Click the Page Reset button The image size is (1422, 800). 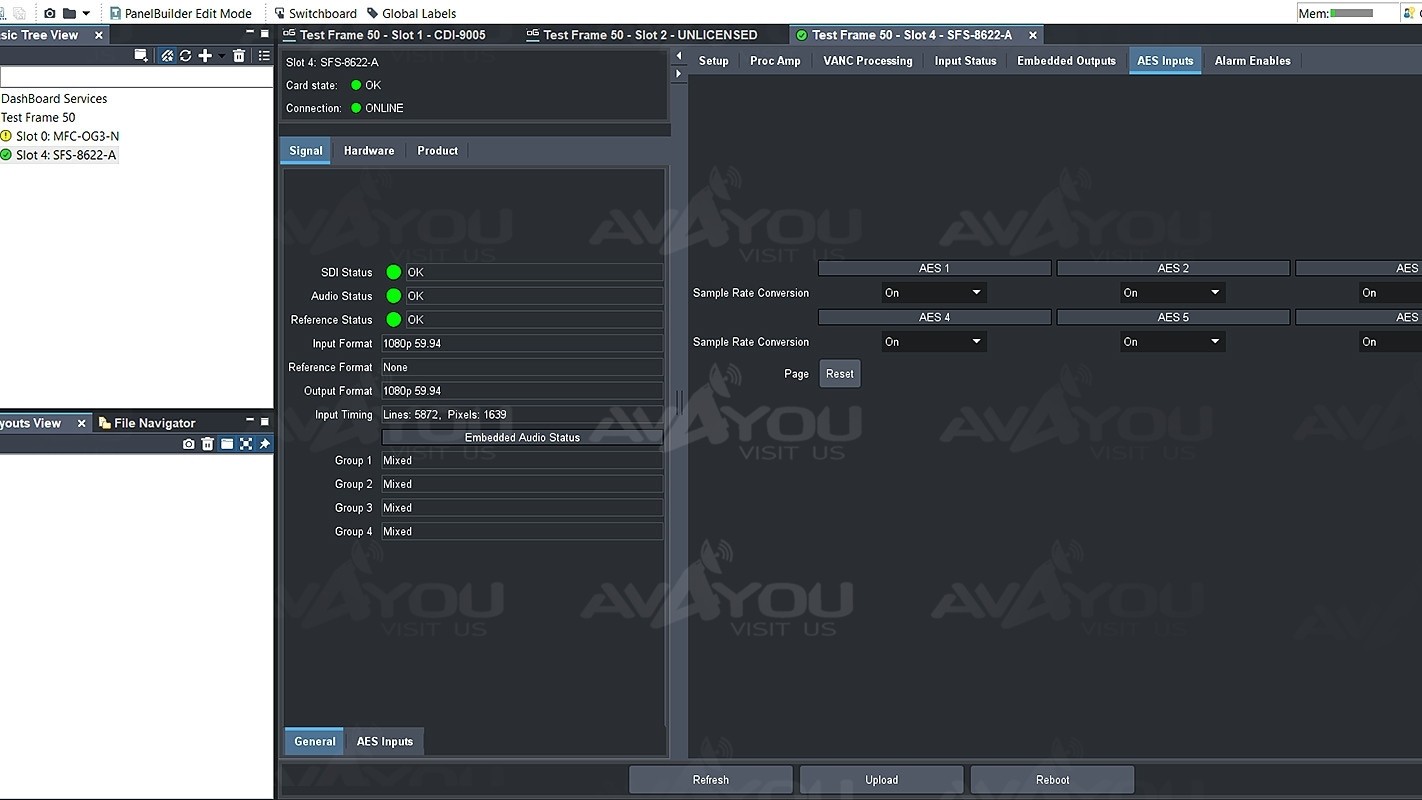coord(840,374)
